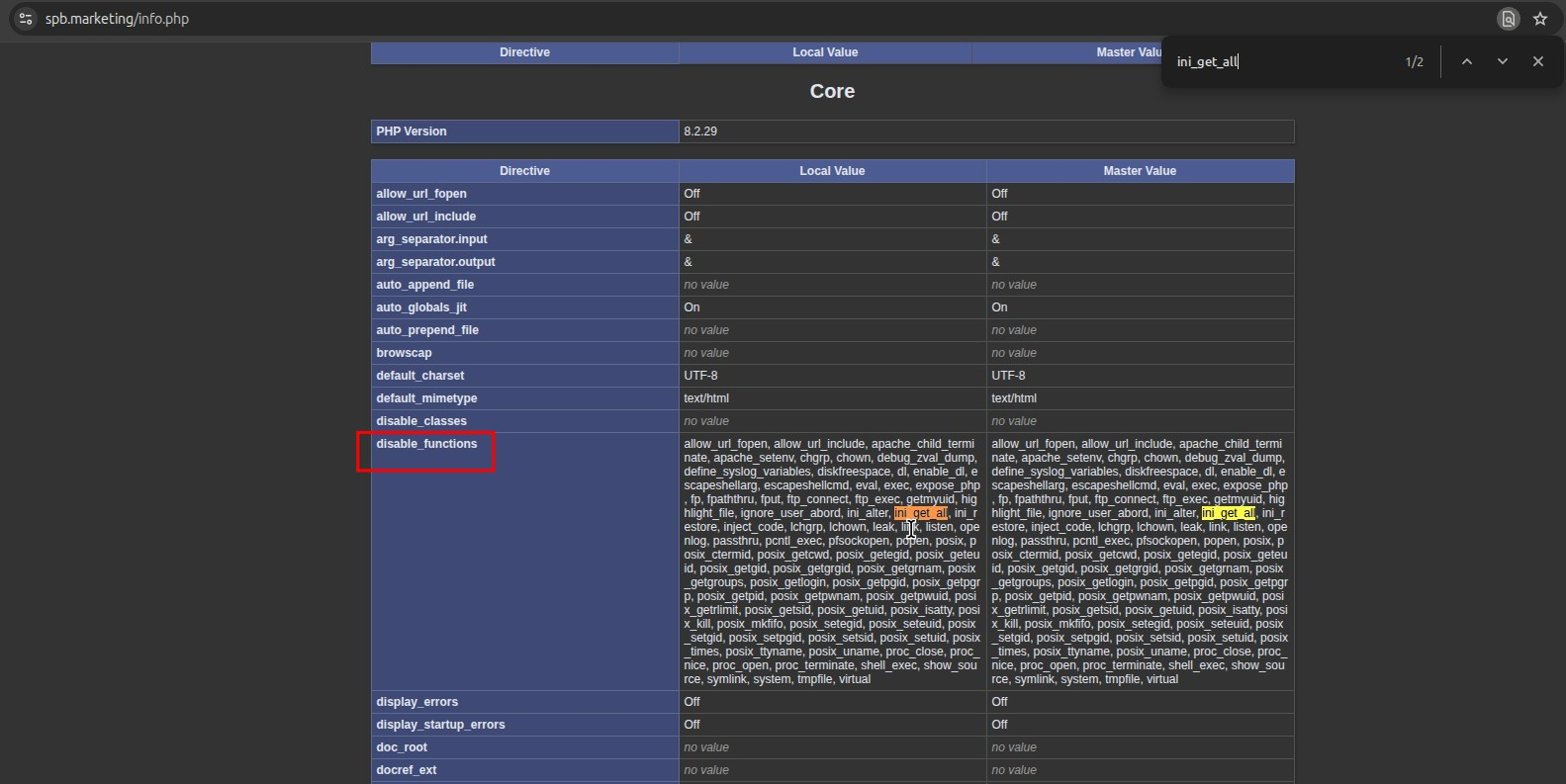Click the find-in-page icon in address bar
Screen dimensions: 1566x784
(1508, 19)
